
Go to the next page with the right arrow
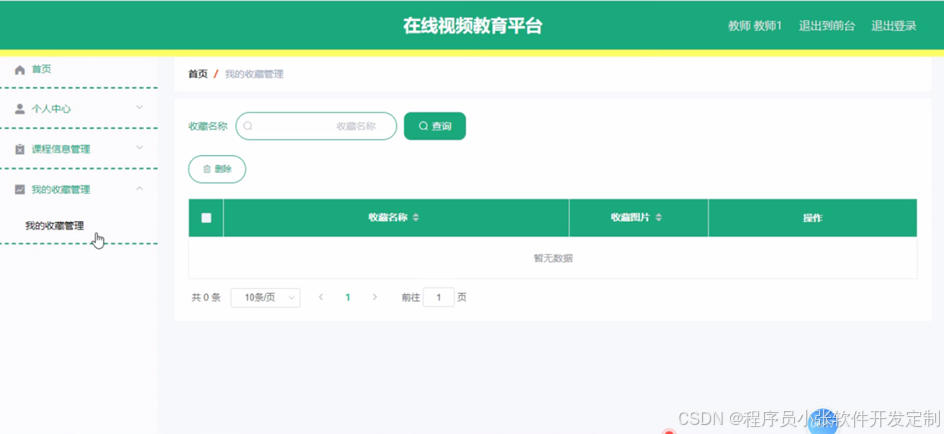[x=374, y=297]
